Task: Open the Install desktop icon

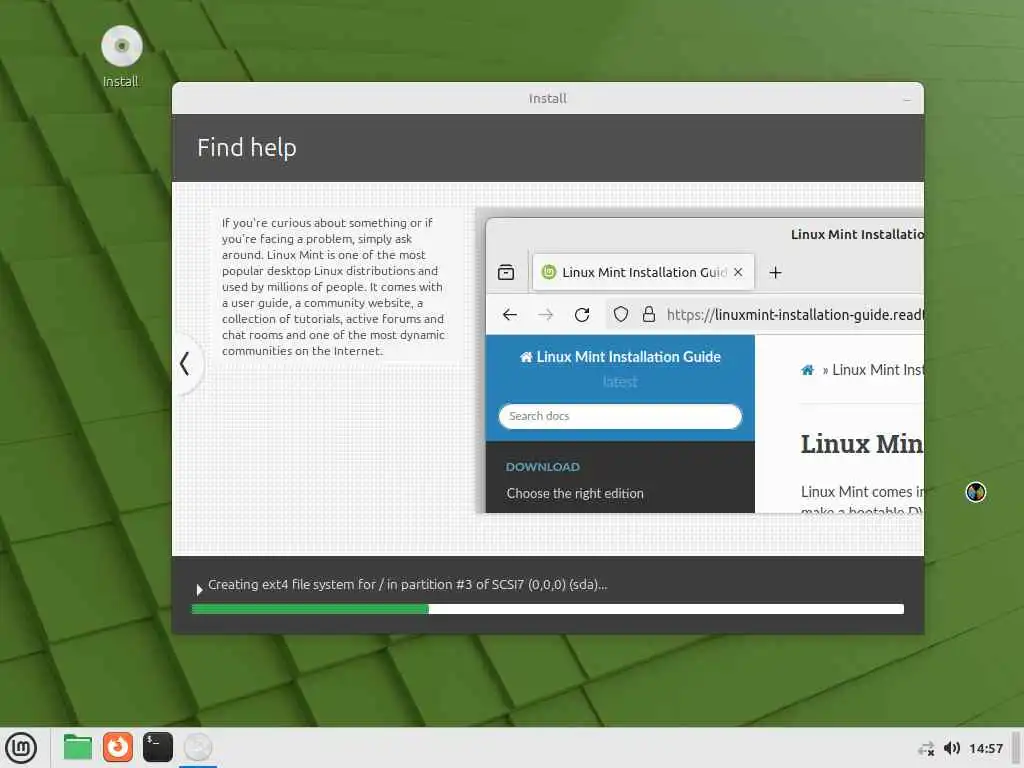Action: (121, 56)
